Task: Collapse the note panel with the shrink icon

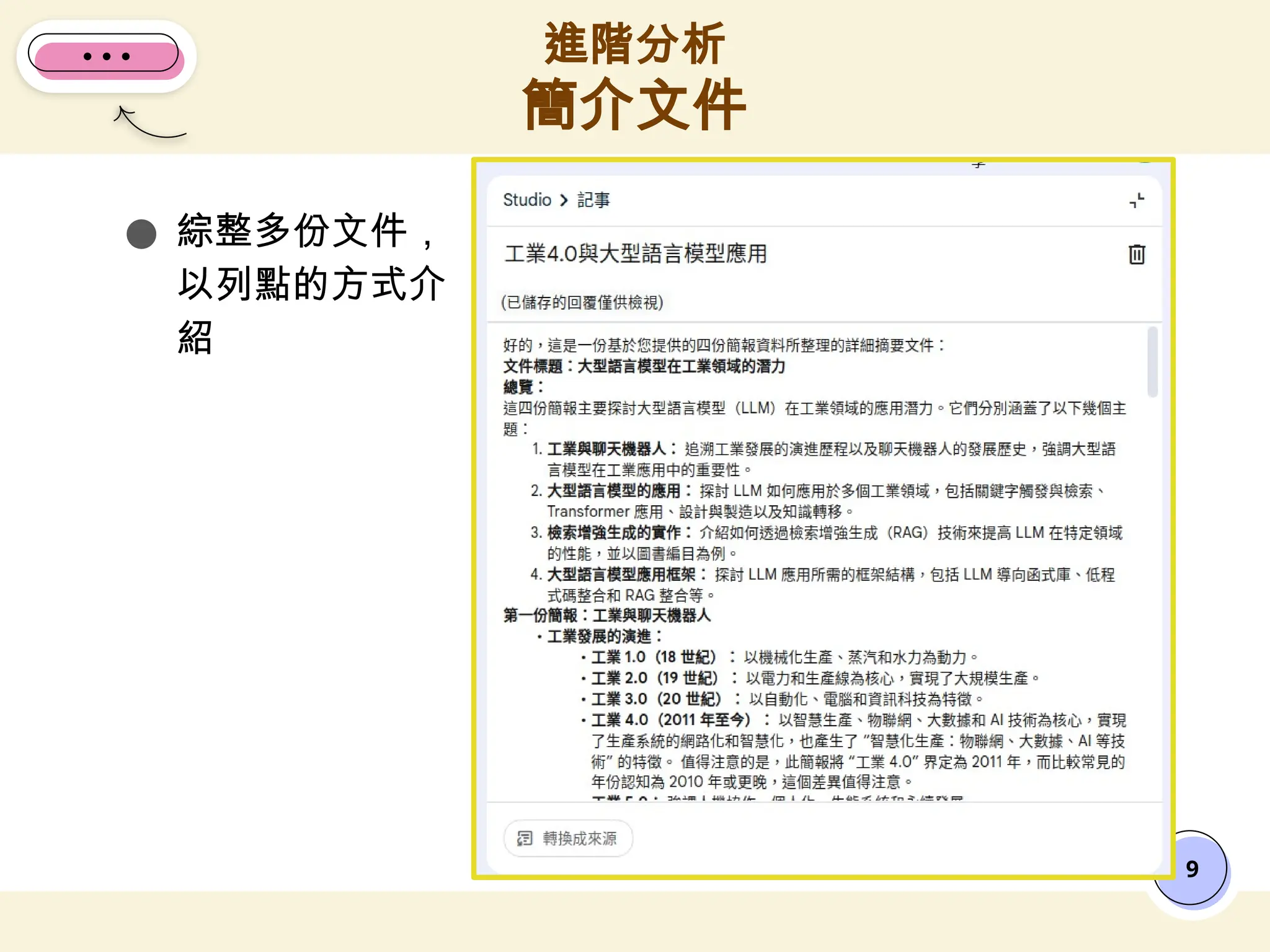Action: point(1136,200)
